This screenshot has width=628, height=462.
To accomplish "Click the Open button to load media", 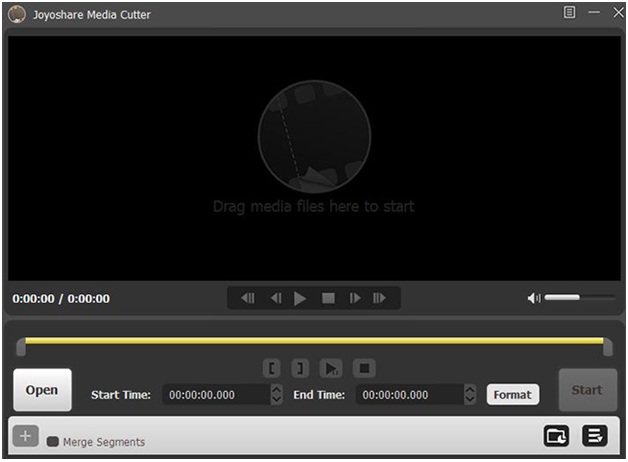I will [x=42, y=390].
